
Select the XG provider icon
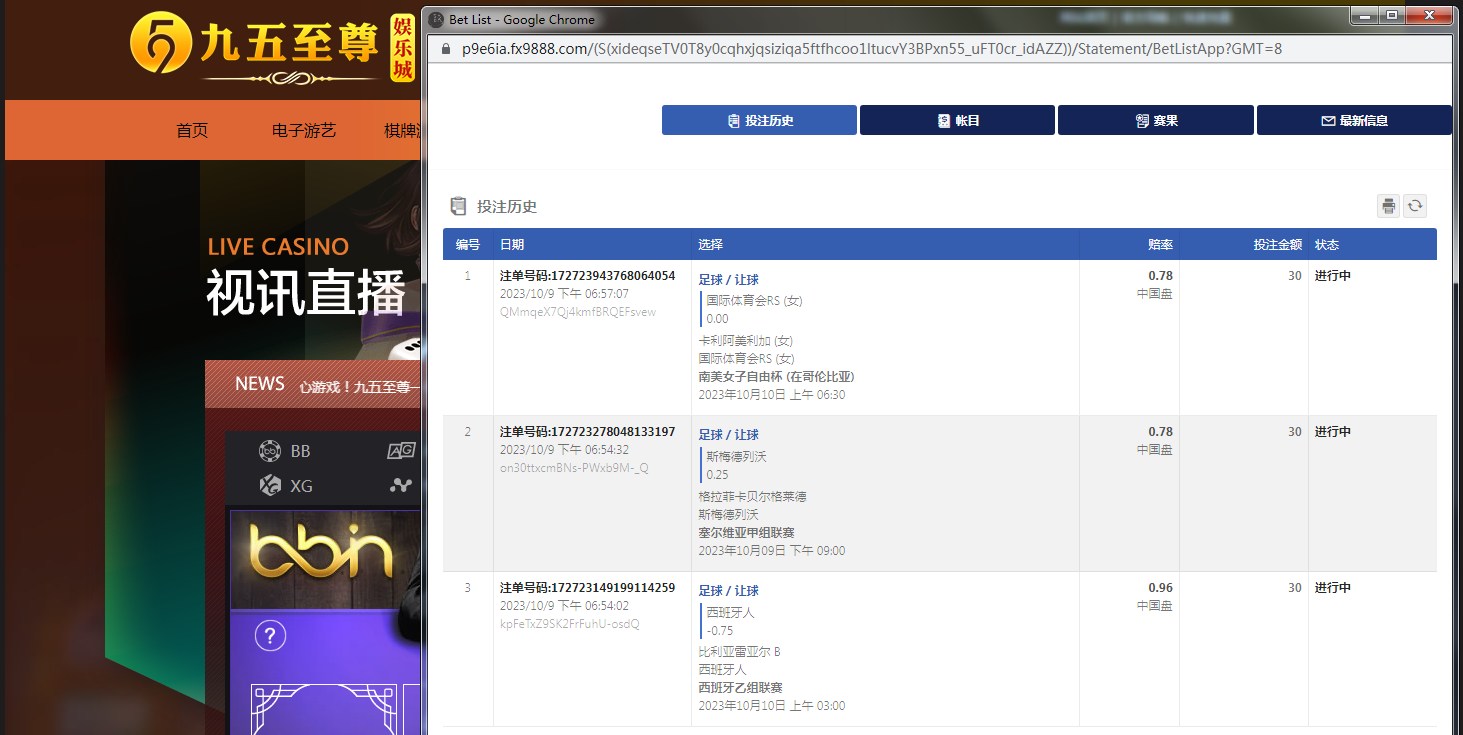[x=270, y=485]
